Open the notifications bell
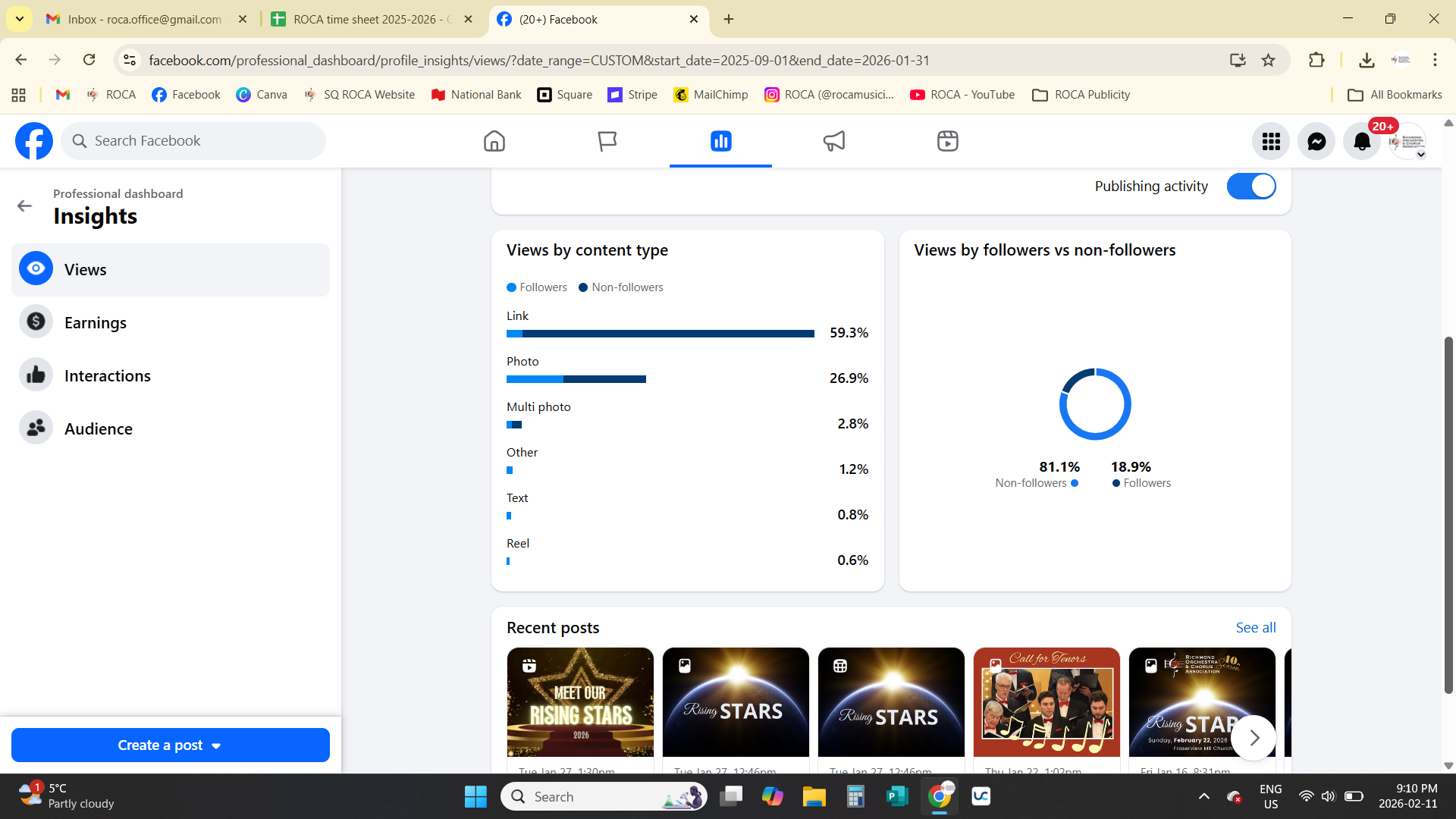The width and height of the screenshot is (1456, 819). 1362,141
